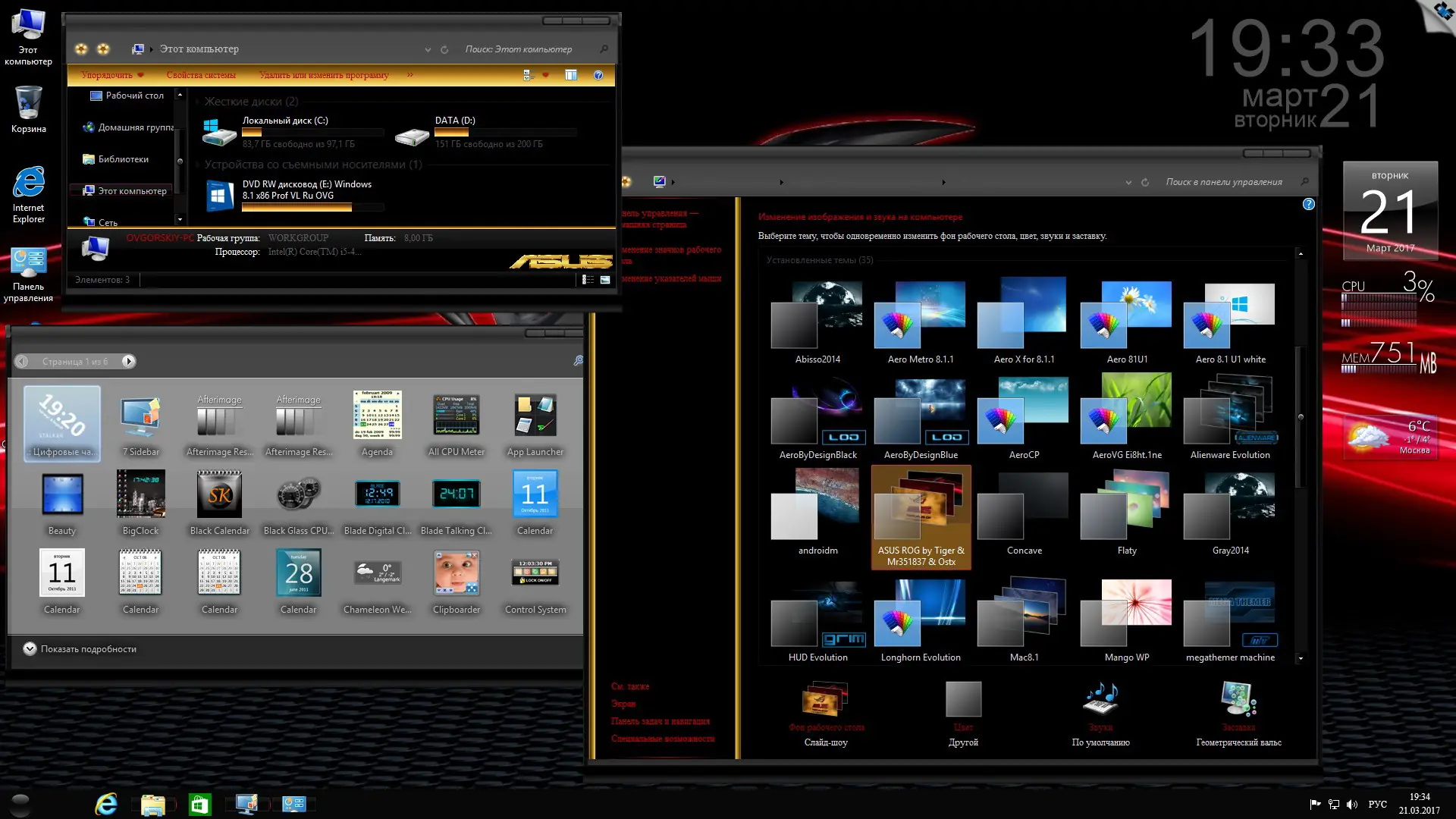This screenshot has height=819, width=1456.
Task: Click the preview pane layout icon
Action: click(x=571, y=75)
